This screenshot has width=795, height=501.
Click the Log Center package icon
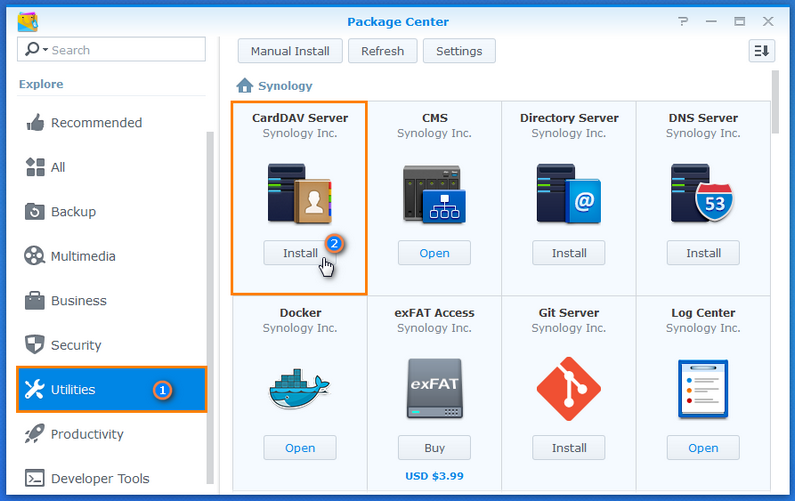point(703,389)
